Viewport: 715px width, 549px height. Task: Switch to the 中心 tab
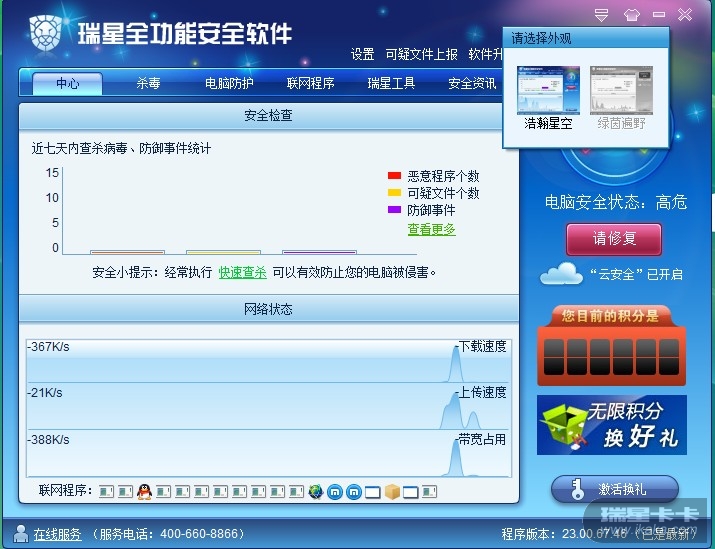coord(67,83)
